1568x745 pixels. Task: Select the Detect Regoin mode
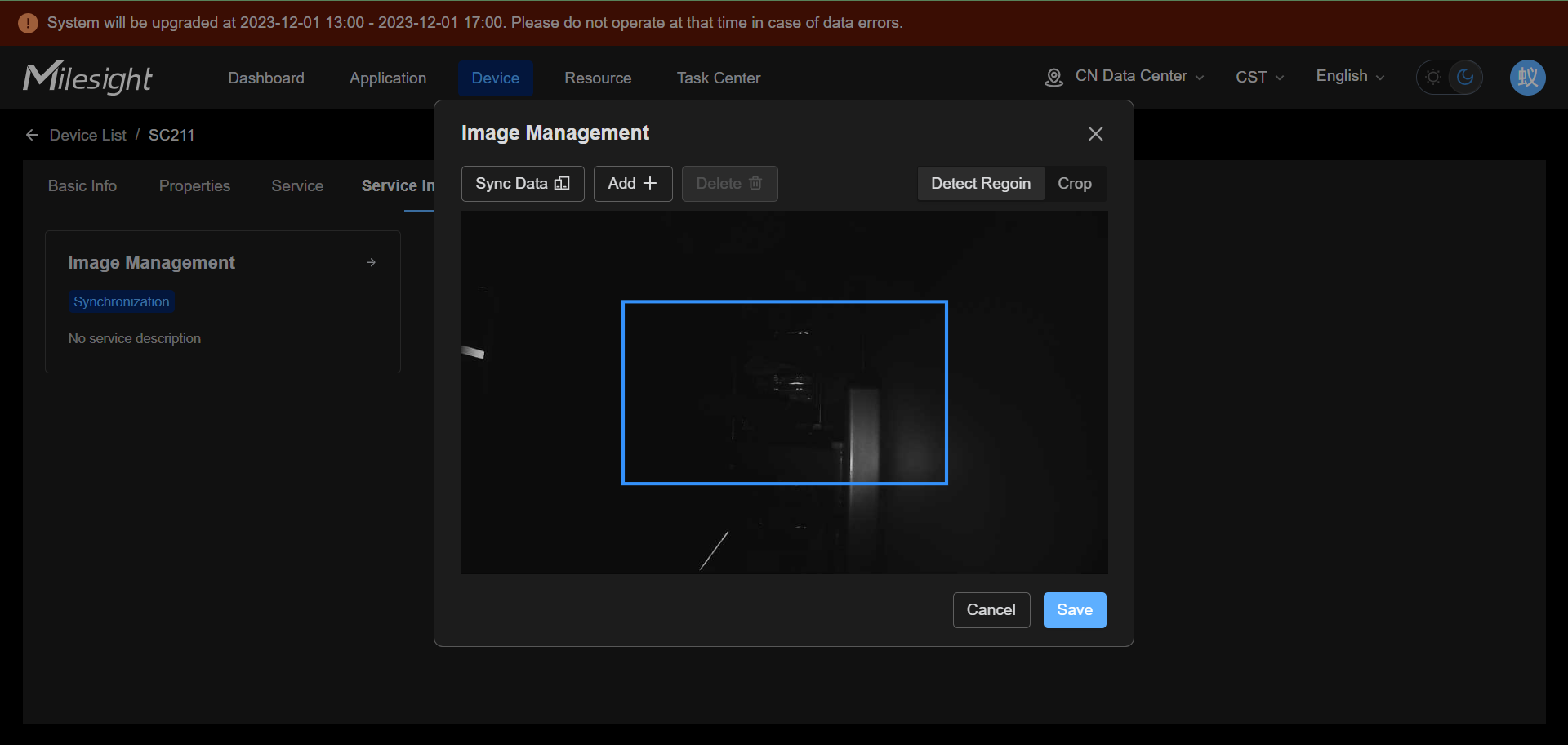[x=981, y=184]
